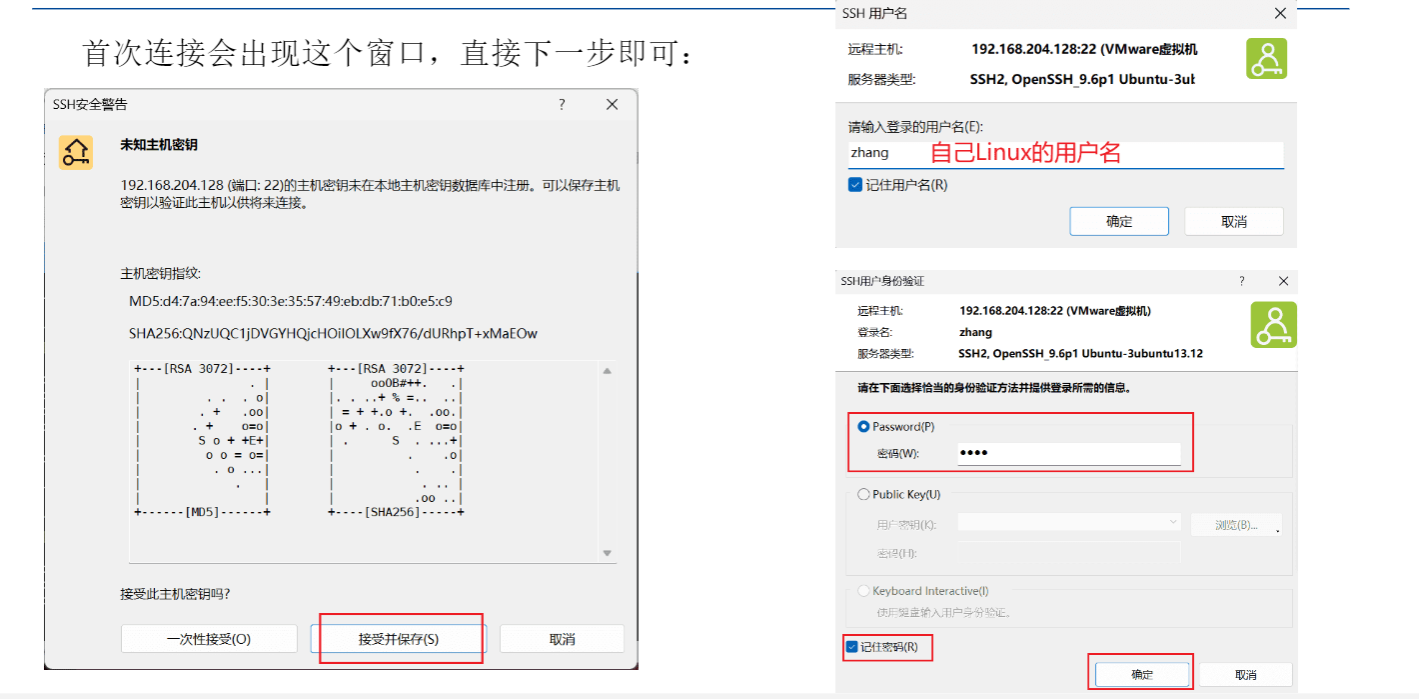This screenshot has height=699, width=1419.
Task: Click the masked password input field
Action: click(1070, 452)
